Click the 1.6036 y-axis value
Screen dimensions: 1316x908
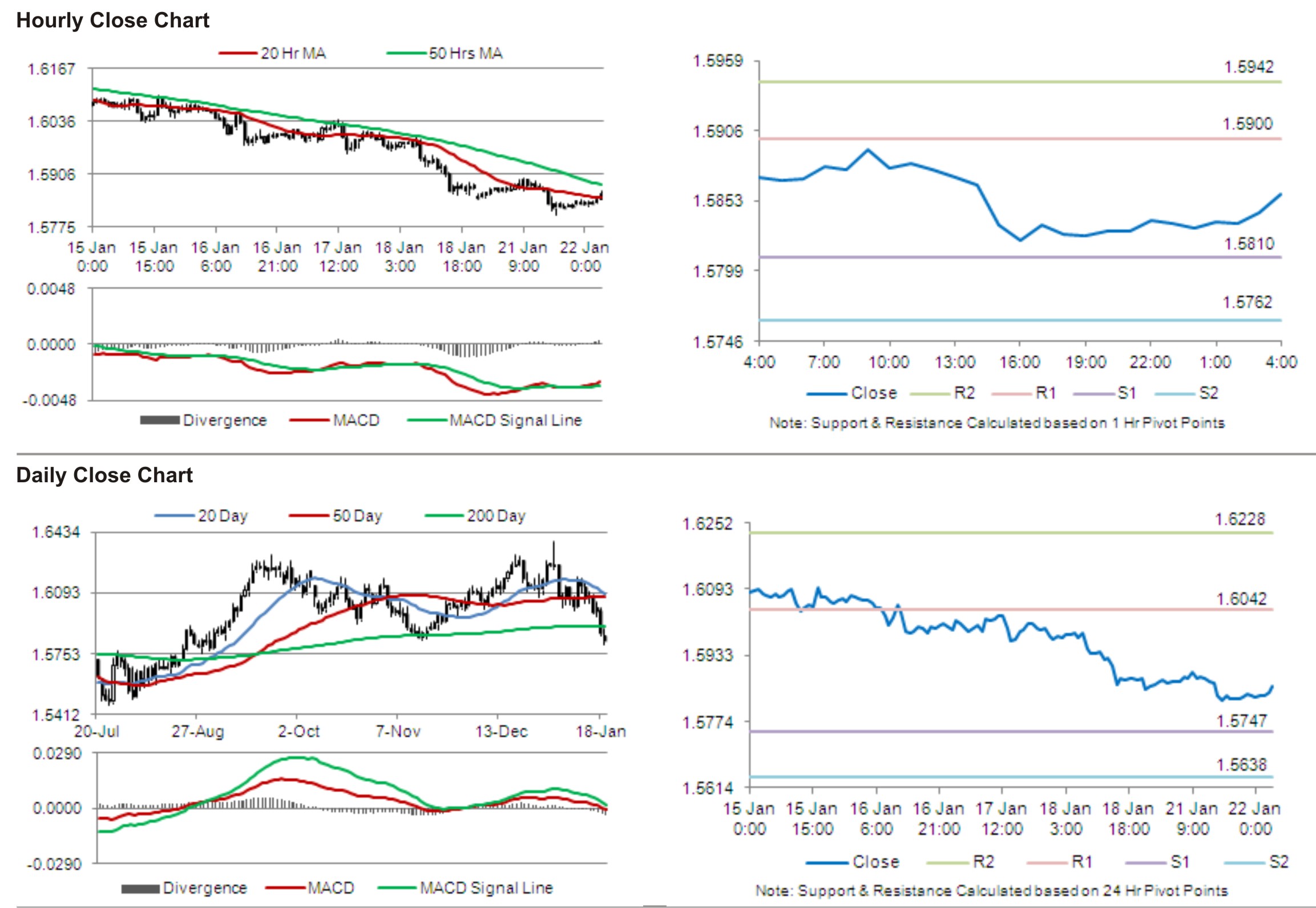click(x=51, y=122)
